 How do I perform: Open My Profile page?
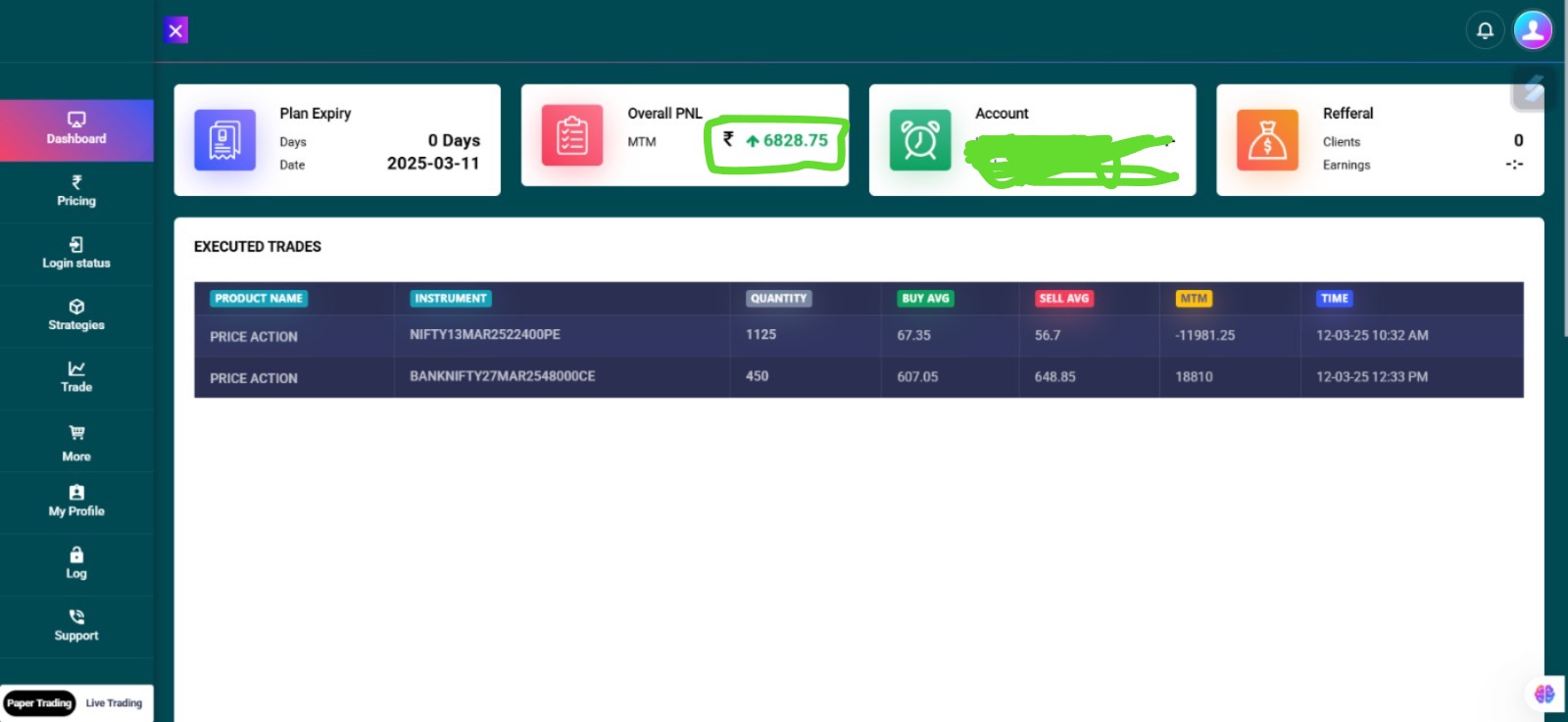pos(76,502)
